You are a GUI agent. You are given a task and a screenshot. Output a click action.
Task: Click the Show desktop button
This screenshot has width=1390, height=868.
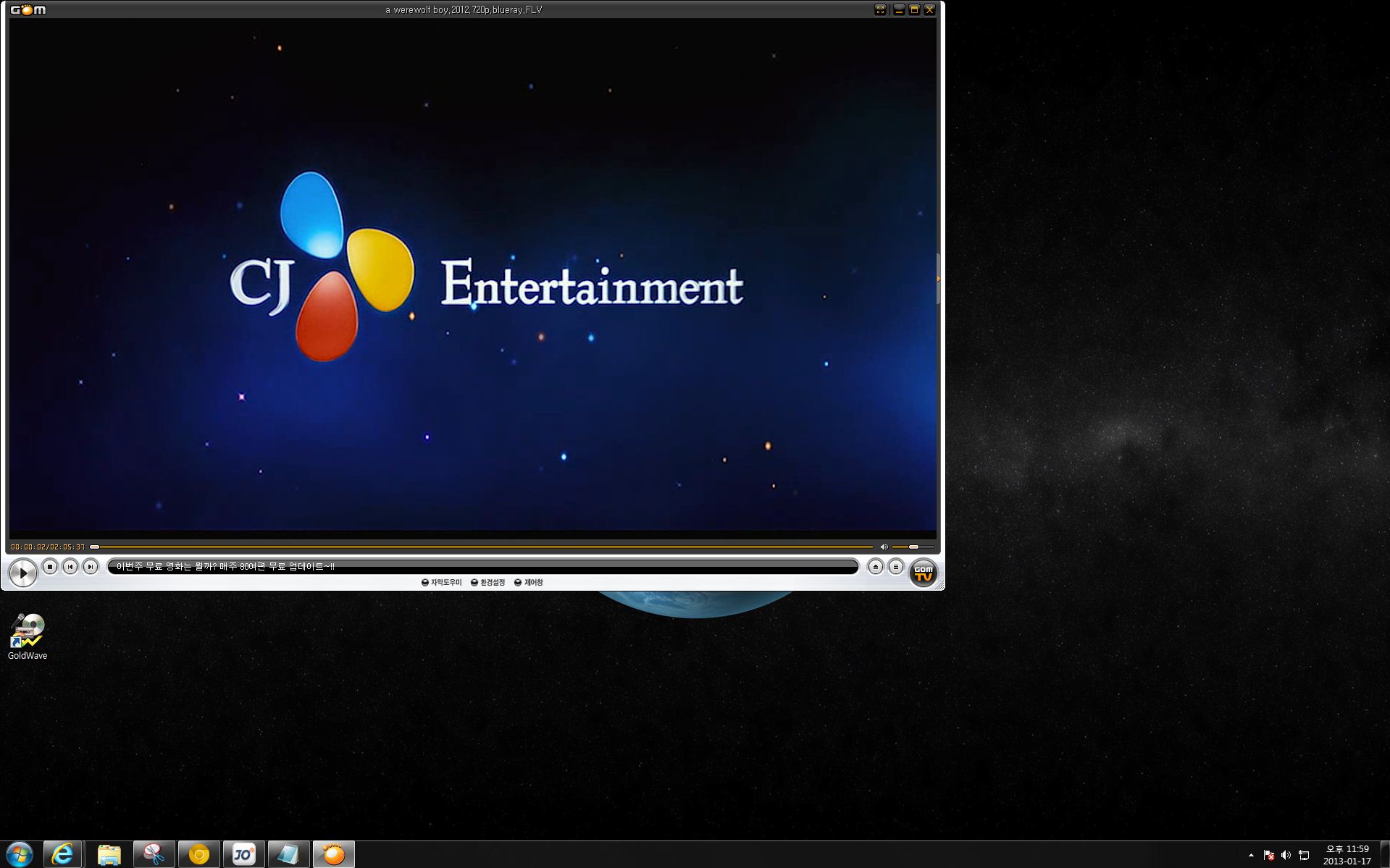[x=1385, y=854]
